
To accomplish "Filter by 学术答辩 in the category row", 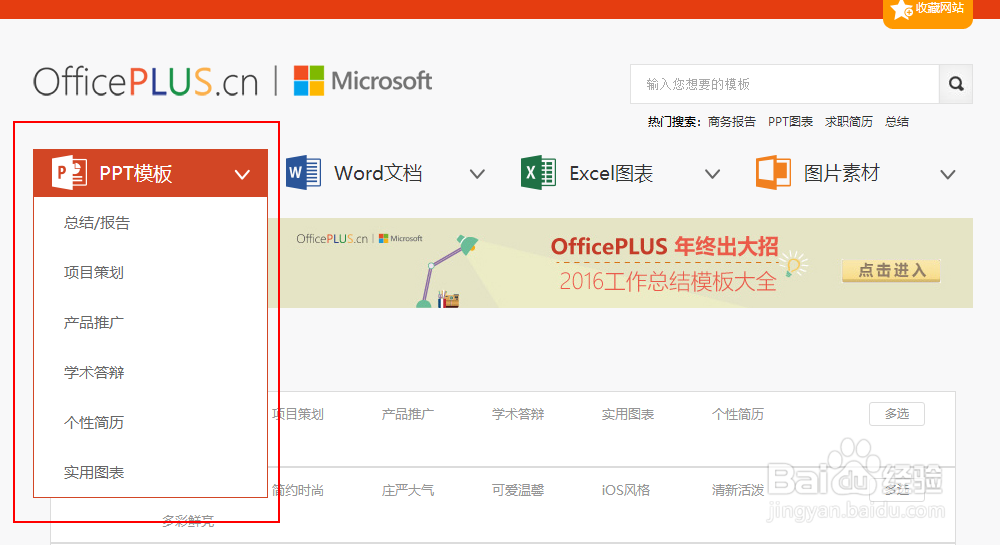I will [518, 414].
